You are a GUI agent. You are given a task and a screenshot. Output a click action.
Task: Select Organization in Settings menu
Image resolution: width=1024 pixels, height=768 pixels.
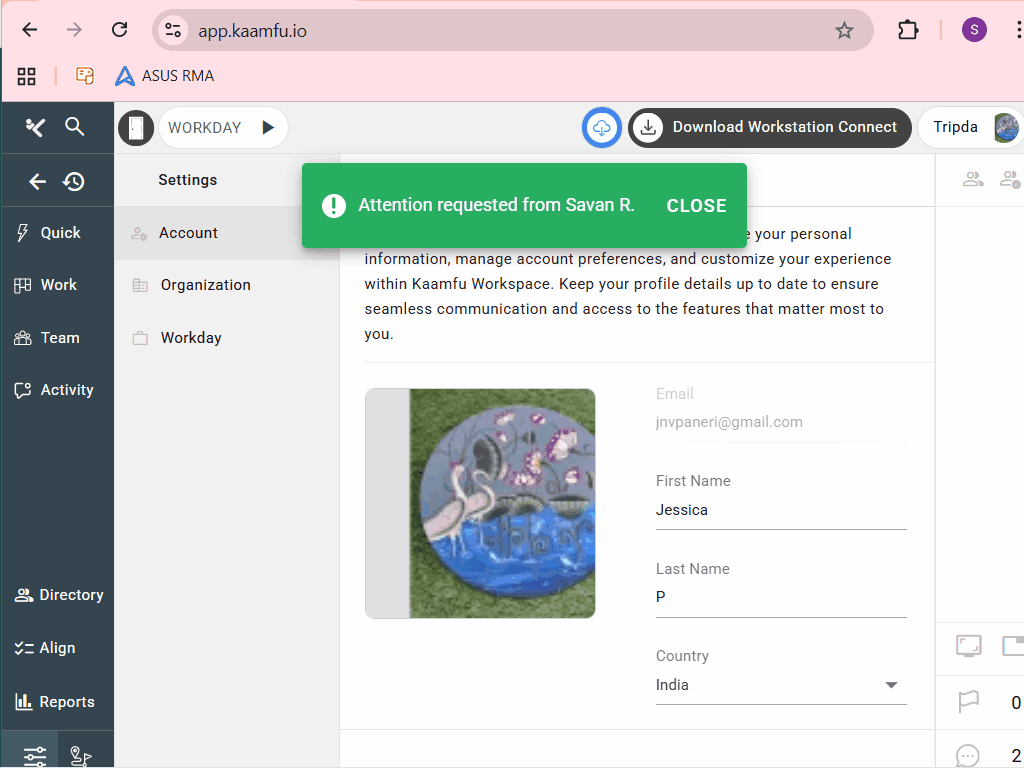205,285
